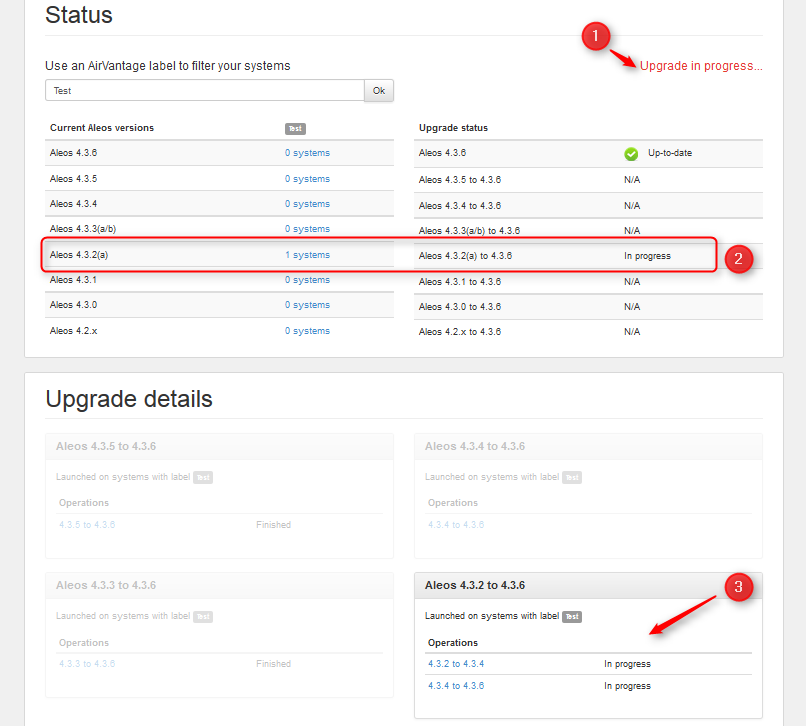
Task: Open the 1 systems link for Aleos 4.3.2(a)
Action: point(307,255)
